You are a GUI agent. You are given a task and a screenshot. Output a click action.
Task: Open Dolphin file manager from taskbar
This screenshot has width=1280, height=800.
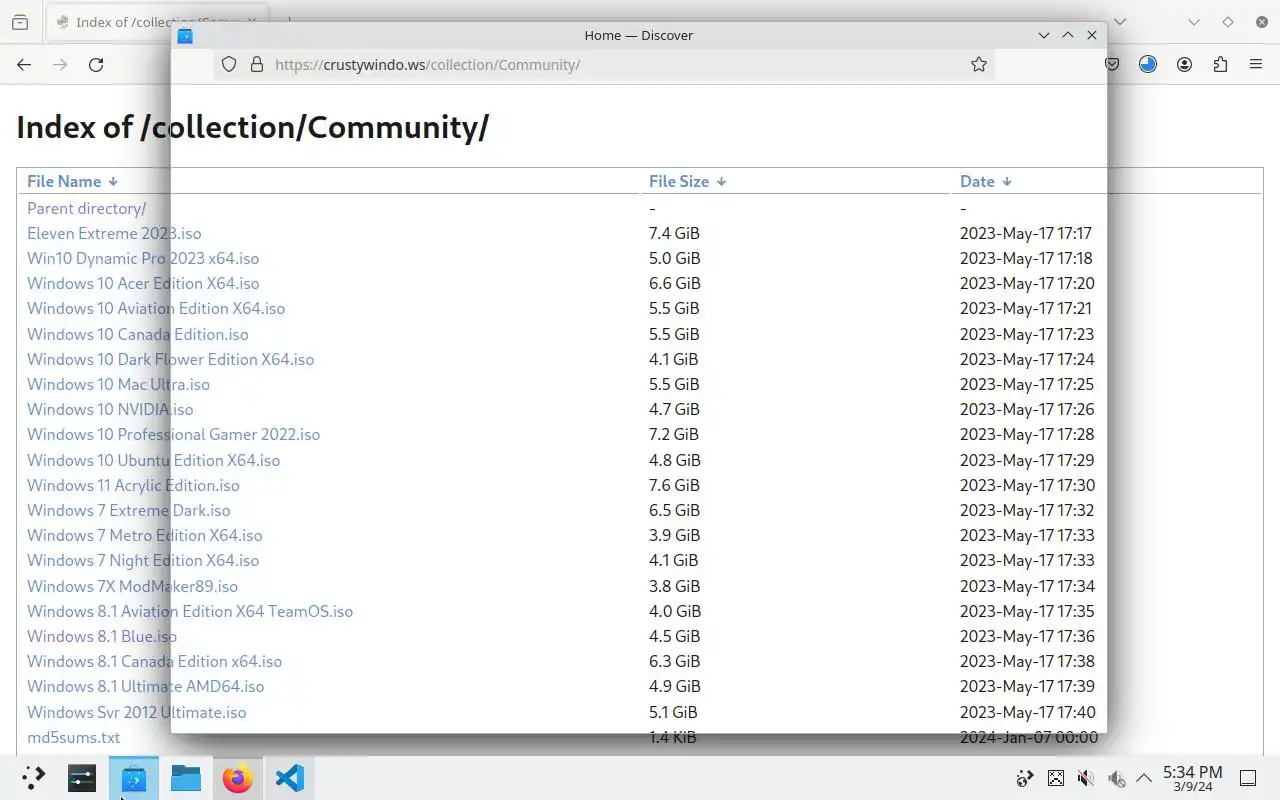186,778
